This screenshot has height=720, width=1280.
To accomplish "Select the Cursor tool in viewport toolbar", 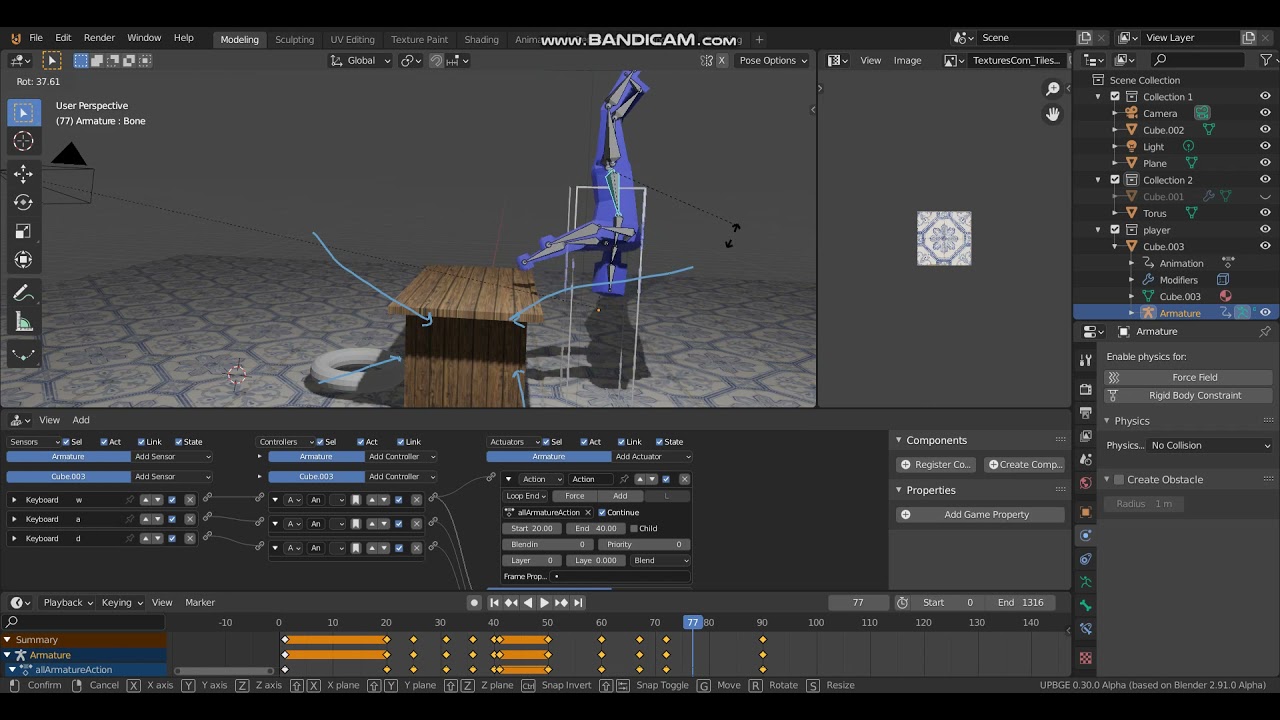I will [23, 142].
